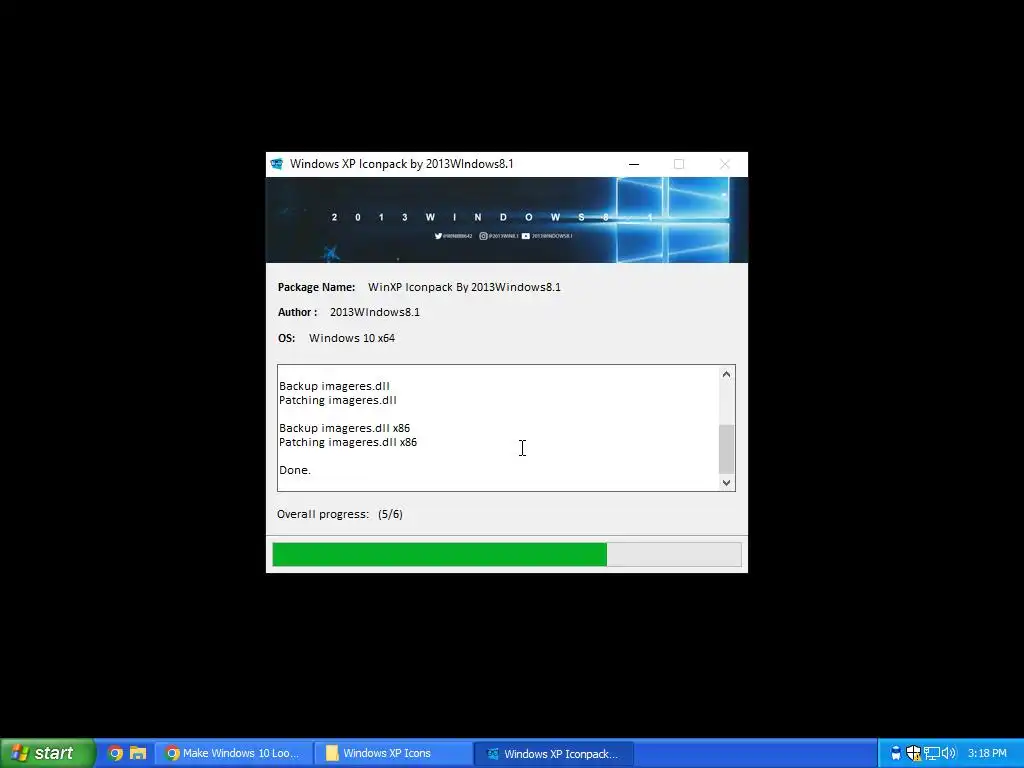Click the Package Name value text
This screenshot has width=1024, height=768.
(464, 287)
